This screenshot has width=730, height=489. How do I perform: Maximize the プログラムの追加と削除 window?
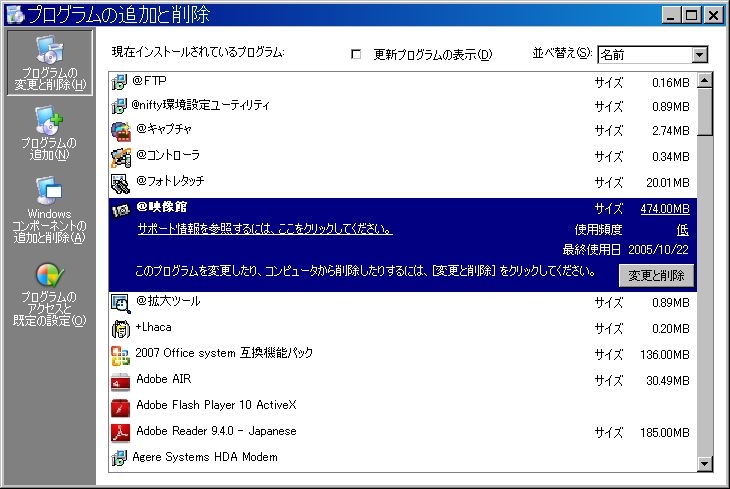pos(691,15)
